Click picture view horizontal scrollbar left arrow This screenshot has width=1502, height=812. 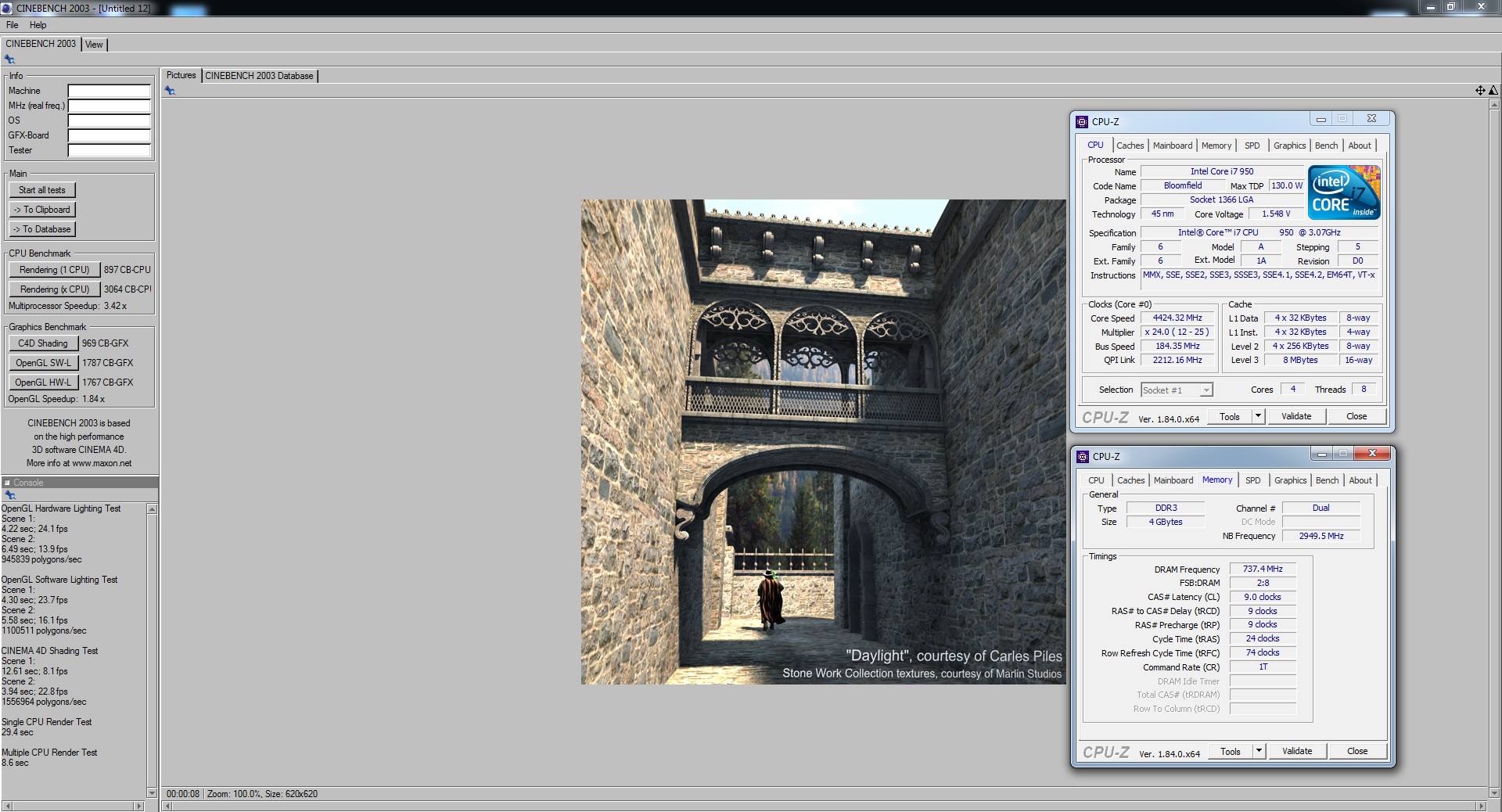point(167,806)
